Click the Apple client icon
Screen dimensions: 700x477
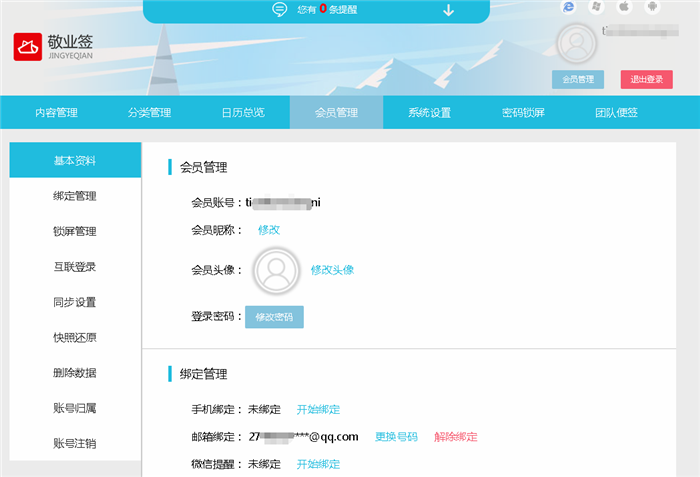point(624,7)
